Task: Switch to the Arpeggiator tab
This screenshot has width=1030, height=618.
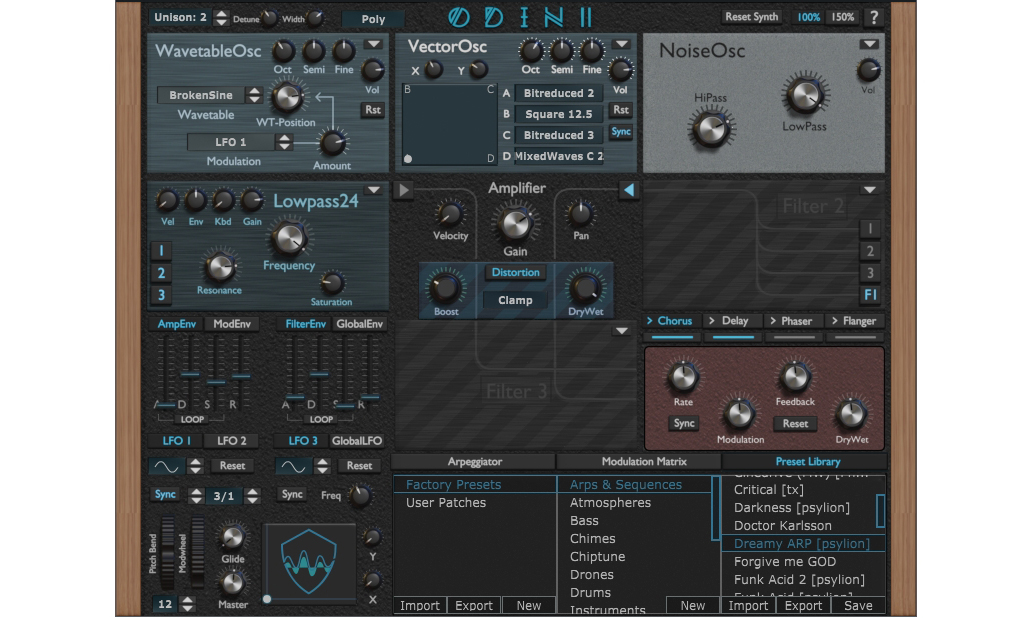Action: (474, 462)
